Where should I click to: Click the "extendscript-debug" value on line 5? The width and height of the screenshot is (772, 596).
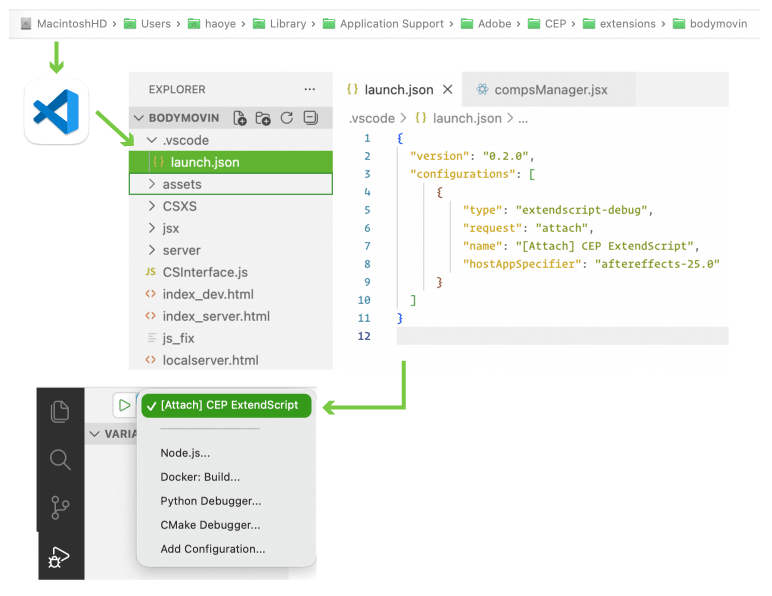[x=581, y=210]
